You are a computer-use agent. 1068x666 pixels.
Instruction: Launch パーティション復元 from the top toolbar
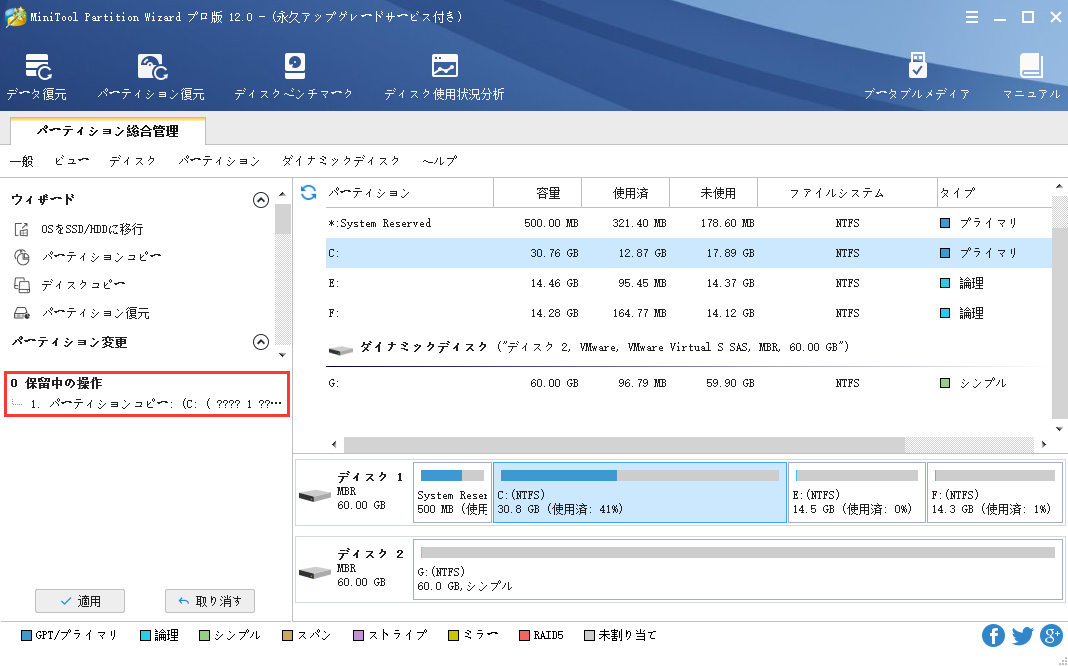click(x=151, y=78)
